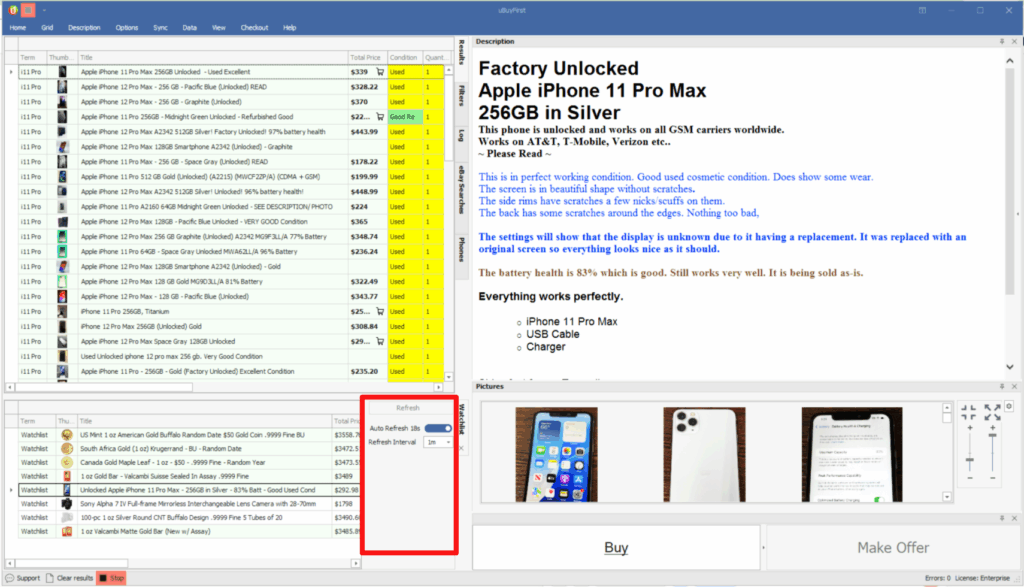Sort results by Total Price column header

click(366, 57)
